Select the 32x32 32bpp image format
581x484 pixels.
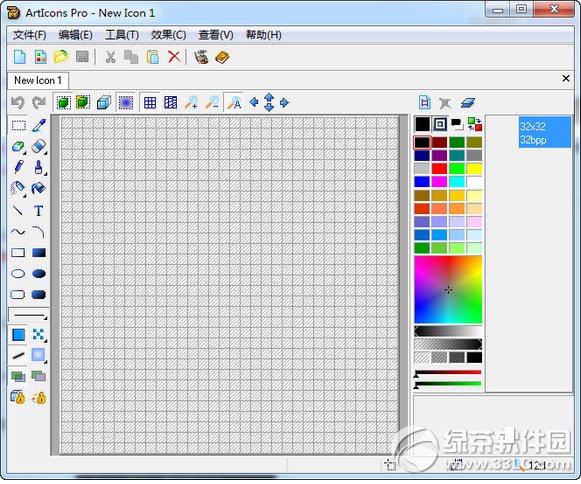point(544,132)
